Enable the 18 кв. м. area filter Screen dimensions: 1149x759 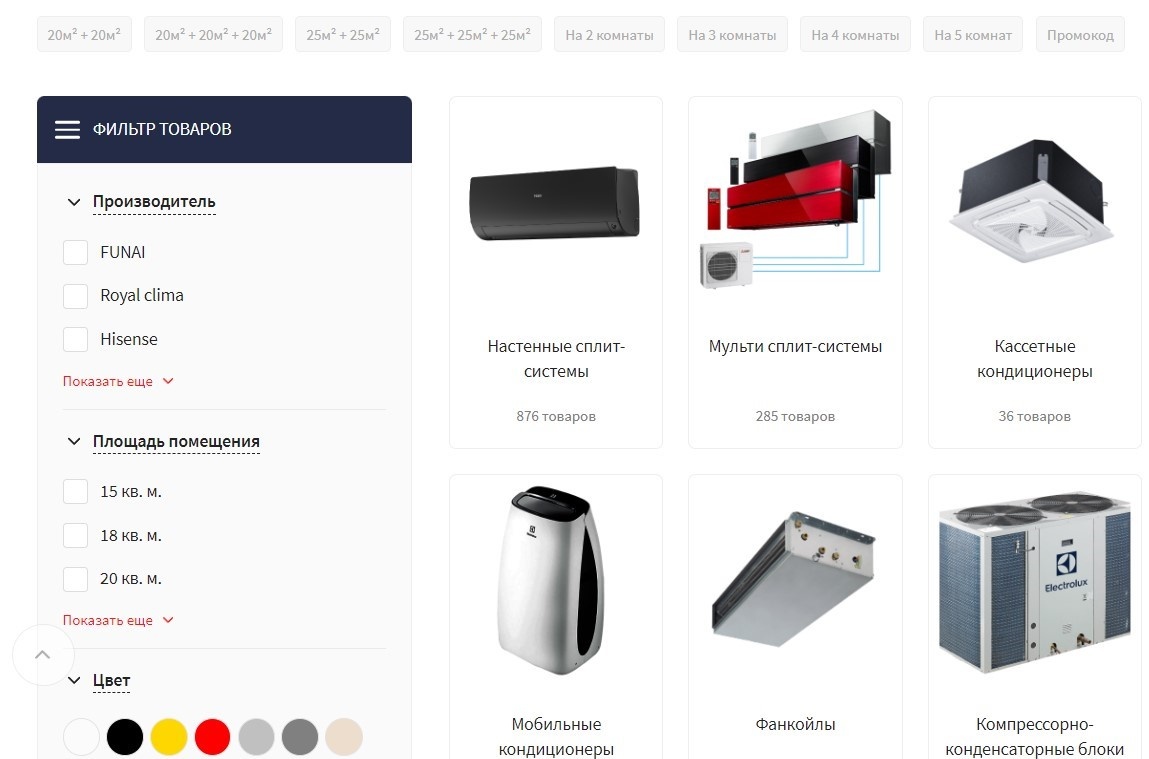point(75,536)
